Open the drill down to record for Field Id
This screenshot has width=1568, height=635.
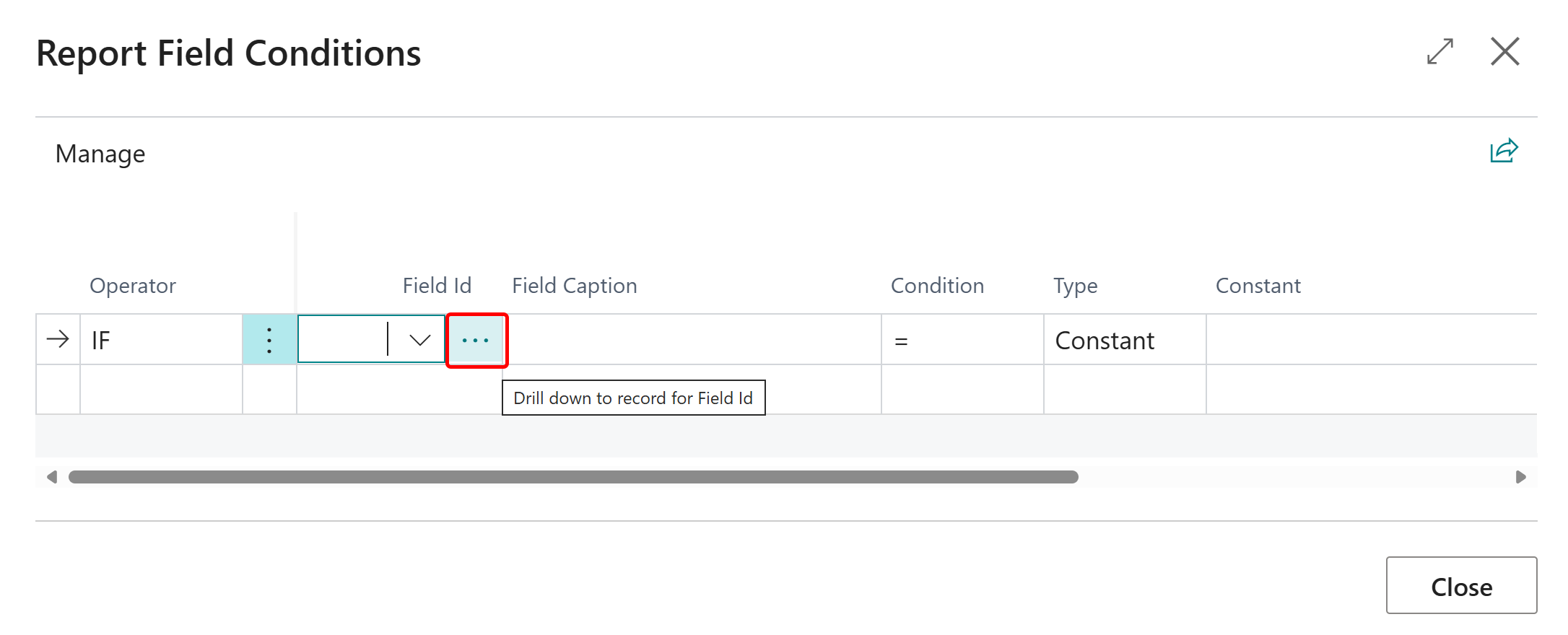(x=476, y=339)
